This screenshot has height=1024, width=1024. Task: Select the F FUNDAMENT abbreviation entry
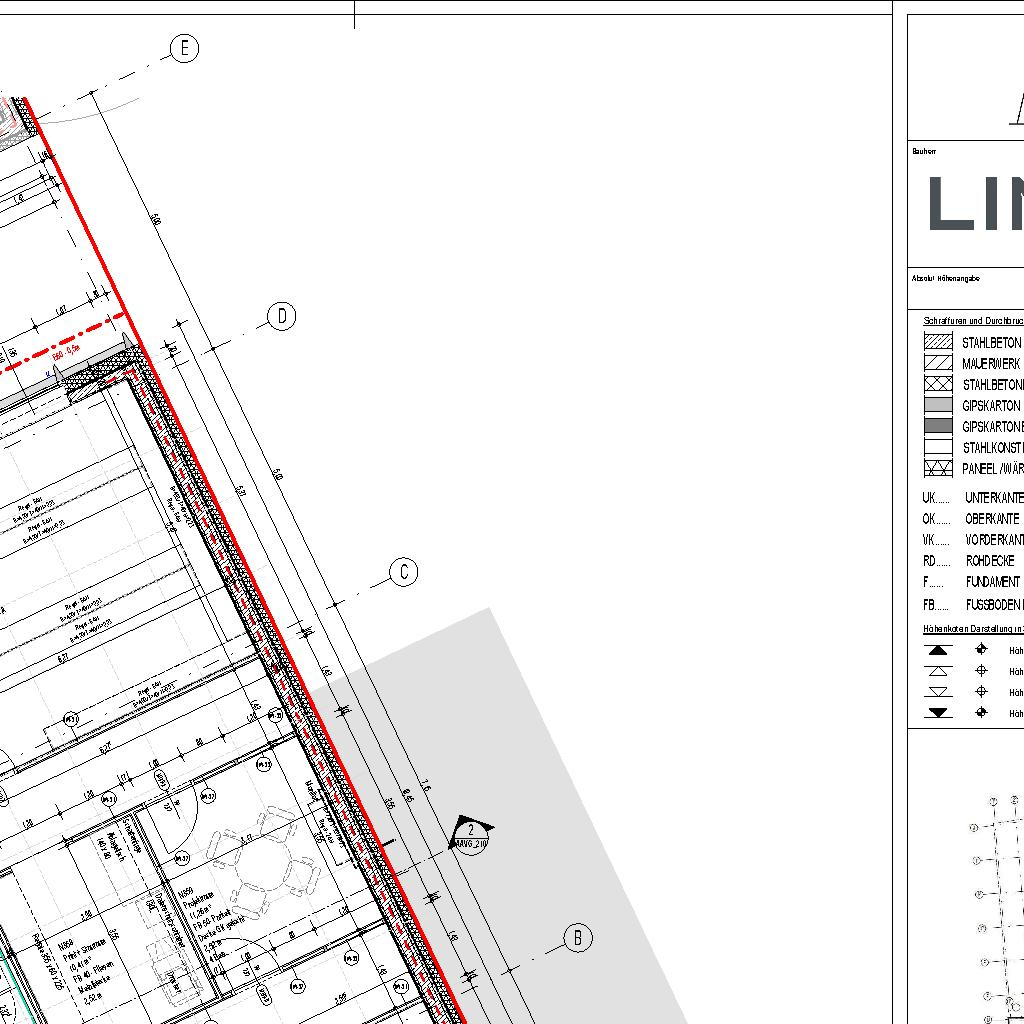[971, 582]
